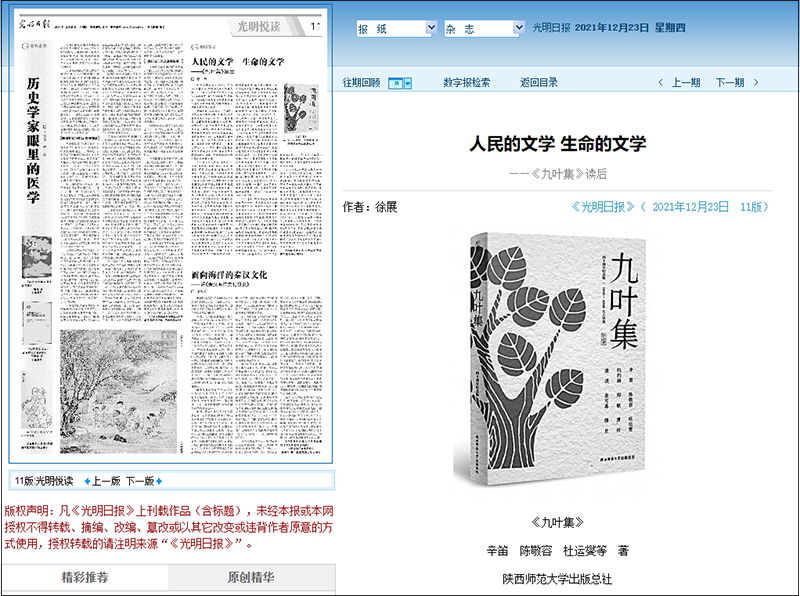
Task: Click the blue left arrow before 上一版
Action: click(x=87, y=481)
